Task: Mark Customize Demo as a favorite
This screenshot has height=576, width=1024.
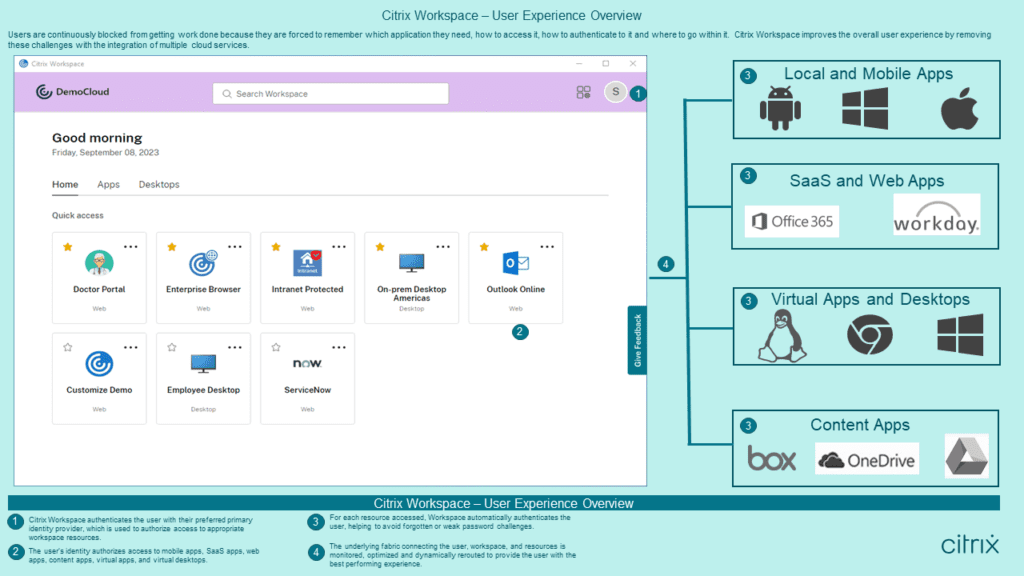Action: pos(66,345)
